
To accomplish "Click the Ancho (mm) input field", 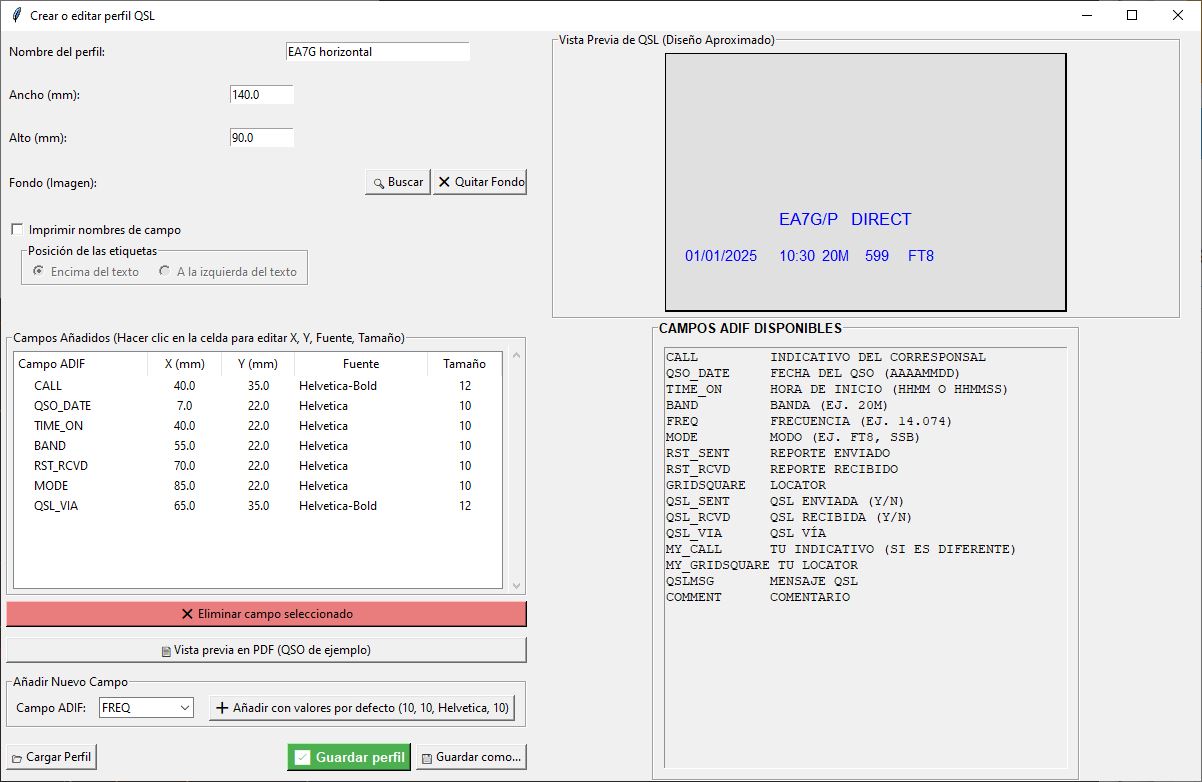I will pyautogui.click(x=261, y=95).
